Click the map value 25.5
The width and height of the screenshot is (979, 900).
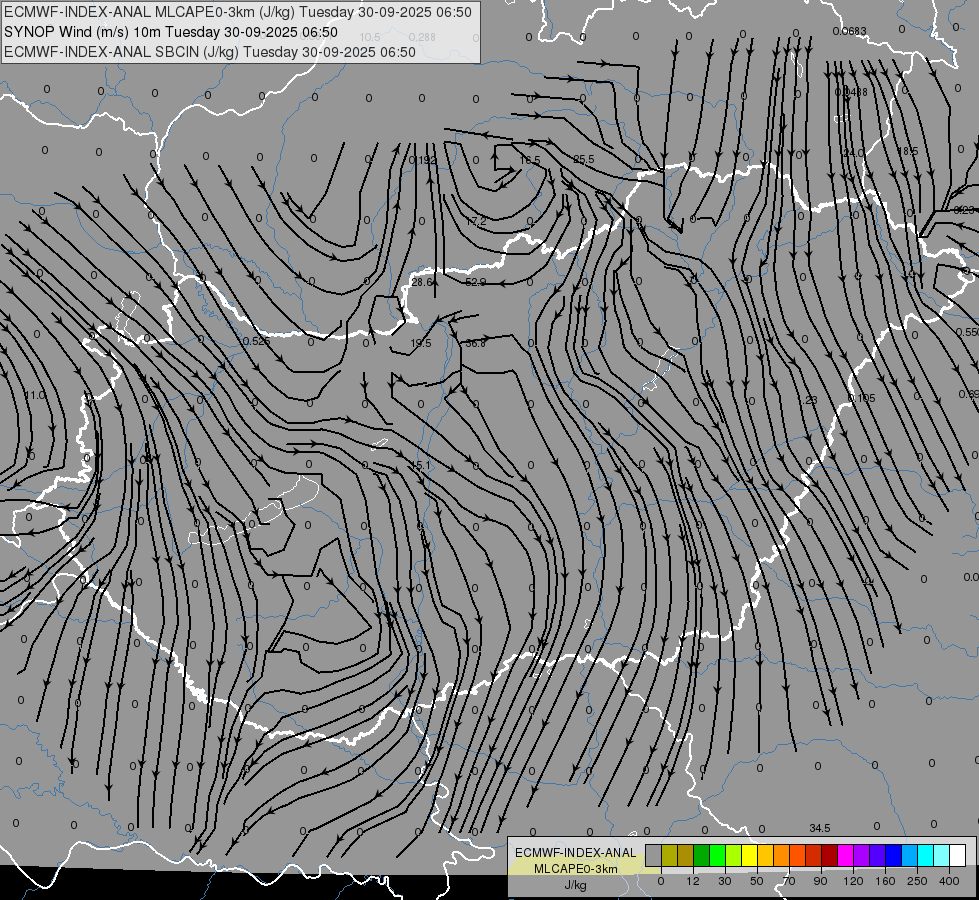pyautogui.click(x=584, y=160)
